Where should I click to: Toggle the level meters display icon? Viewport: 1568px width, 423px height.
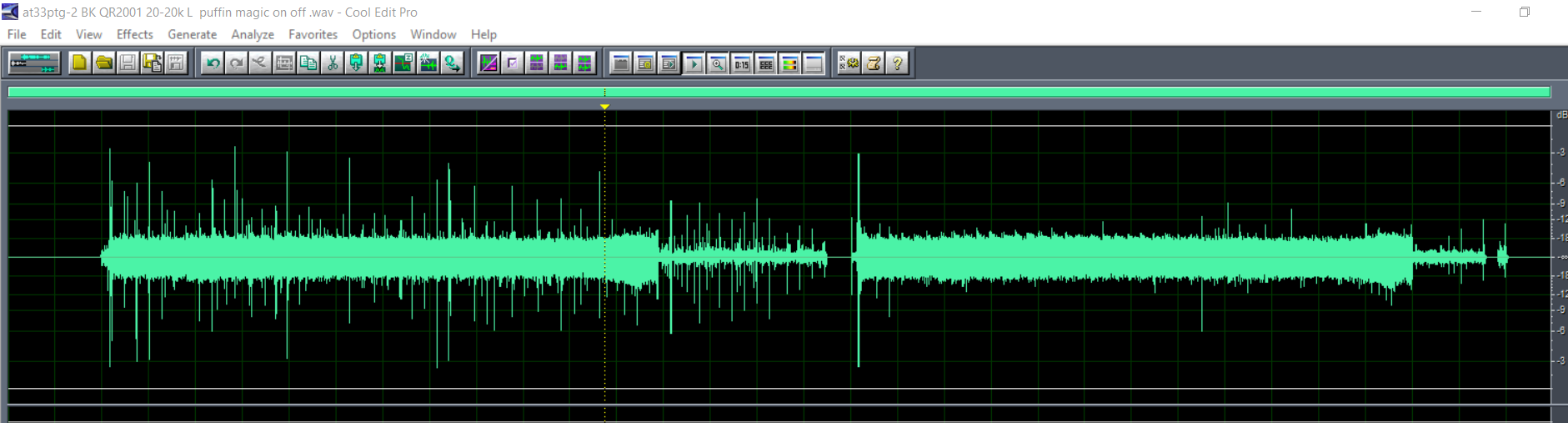[789, 63]
